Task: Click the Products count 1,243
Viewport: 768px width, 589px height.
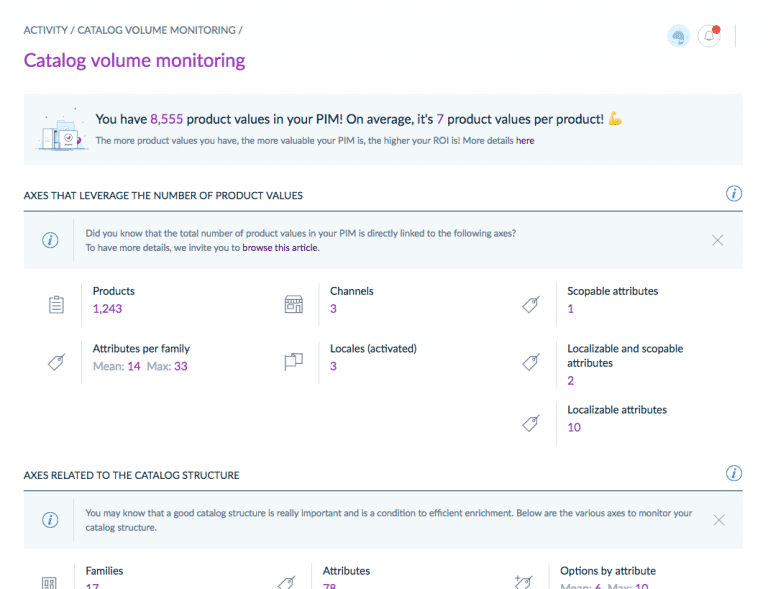Action: coord(107,309)
